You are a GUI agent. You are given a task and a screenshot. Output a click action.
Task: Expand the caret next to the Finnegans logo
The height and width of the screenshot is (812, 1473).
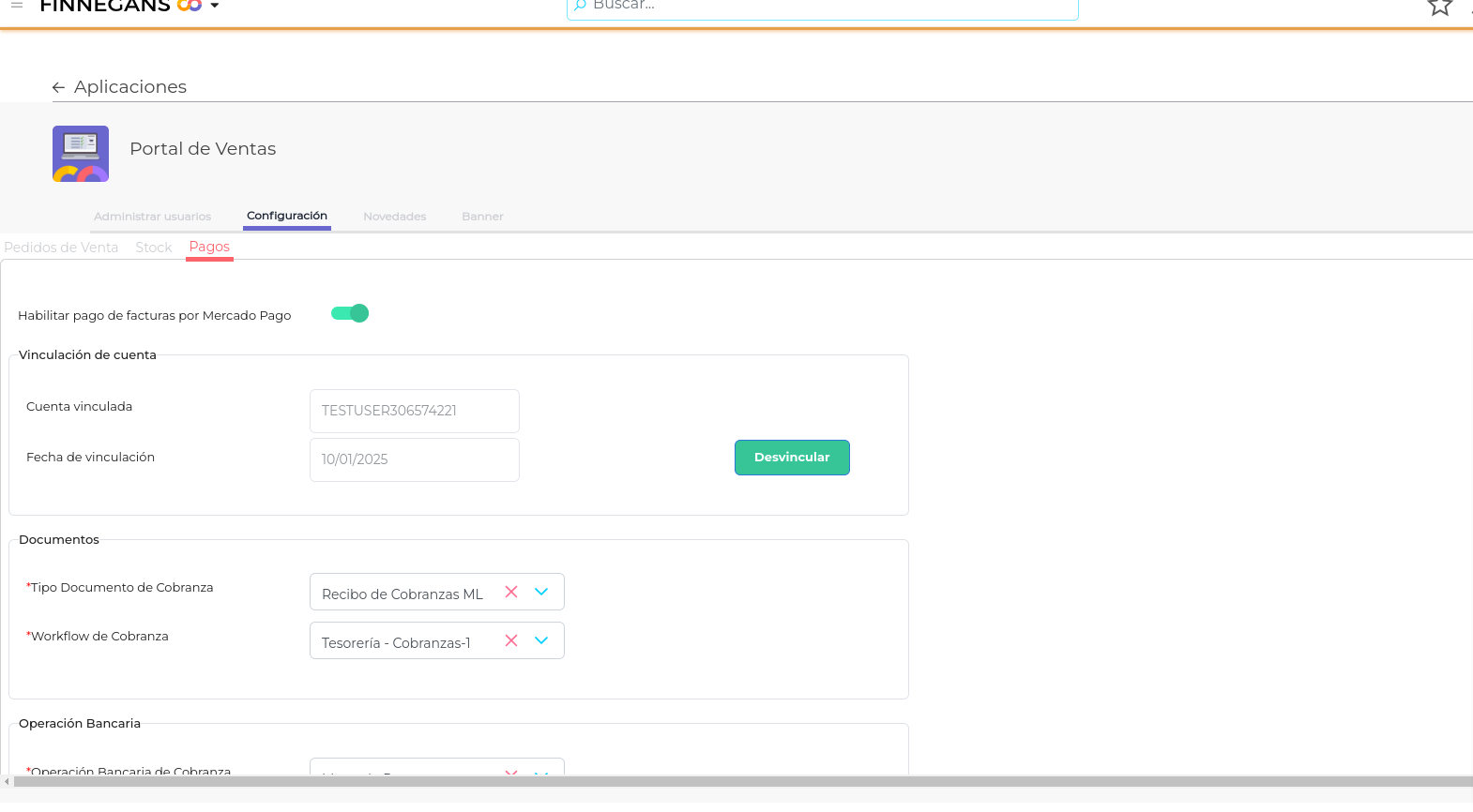click(215, 6)
